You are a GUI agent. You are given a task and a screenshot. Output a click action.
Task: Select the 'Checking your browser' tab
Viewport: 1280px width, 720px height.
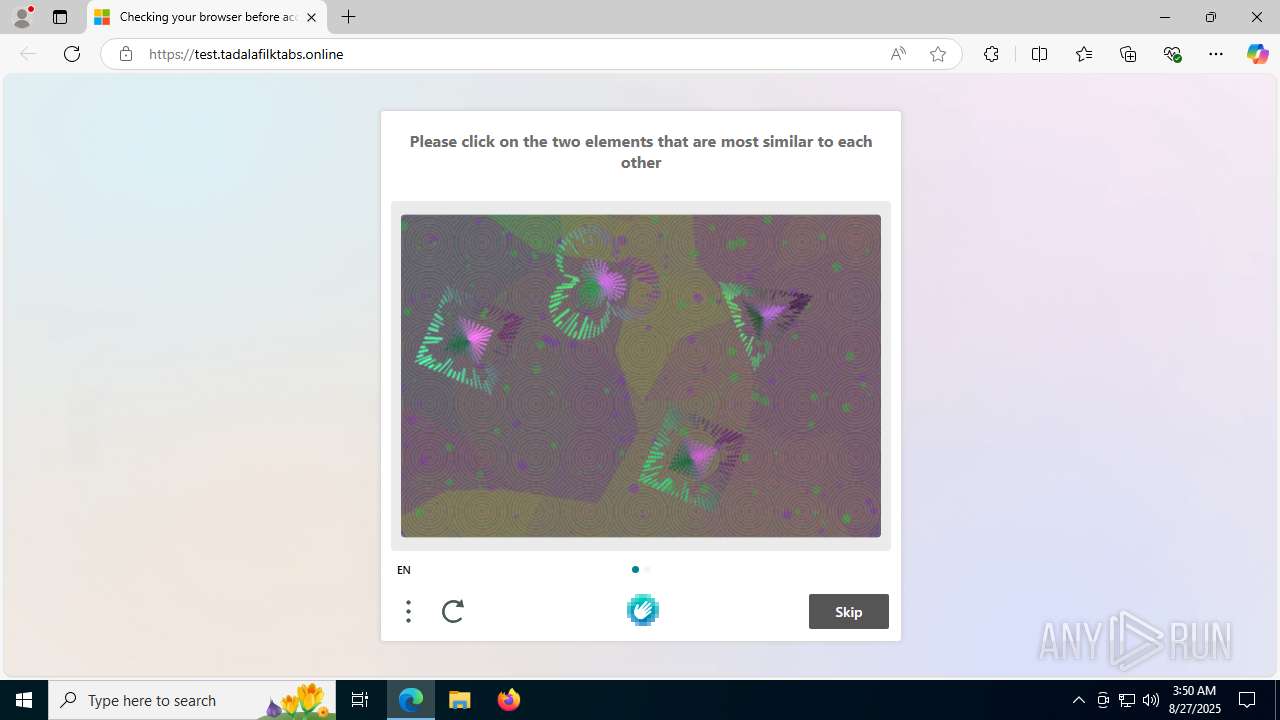coord(207,17)
